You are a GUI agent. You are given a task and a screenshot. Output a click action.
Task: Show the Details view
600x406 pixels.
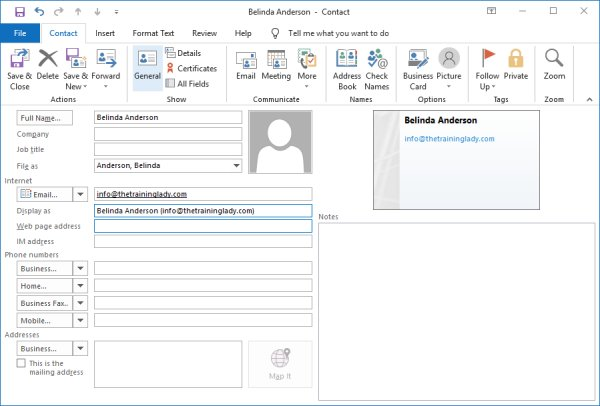[x=183, y=53]
